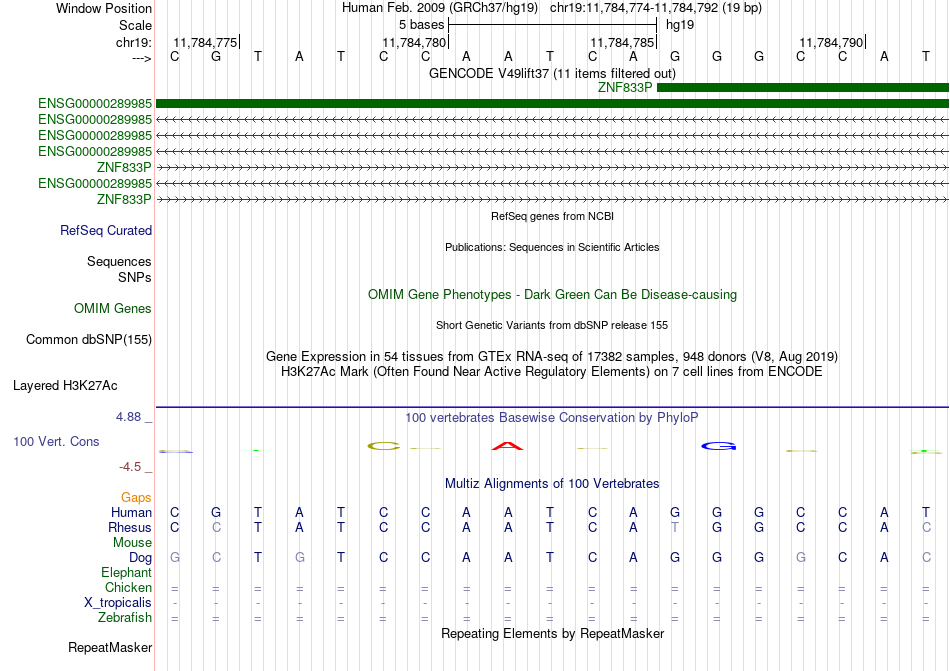Open Multiz Alignments of 100 Vertebrates title

click(x=552, y=483)
